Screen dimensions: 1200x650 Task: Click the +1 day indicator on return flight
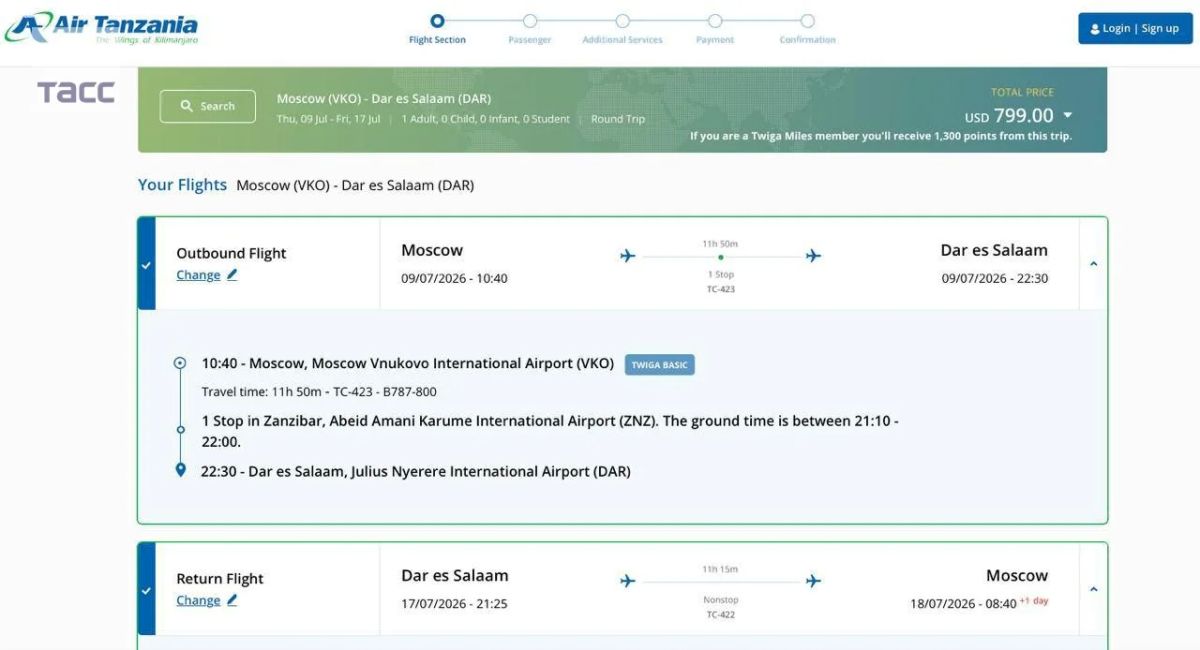(x=1034, y=602)
